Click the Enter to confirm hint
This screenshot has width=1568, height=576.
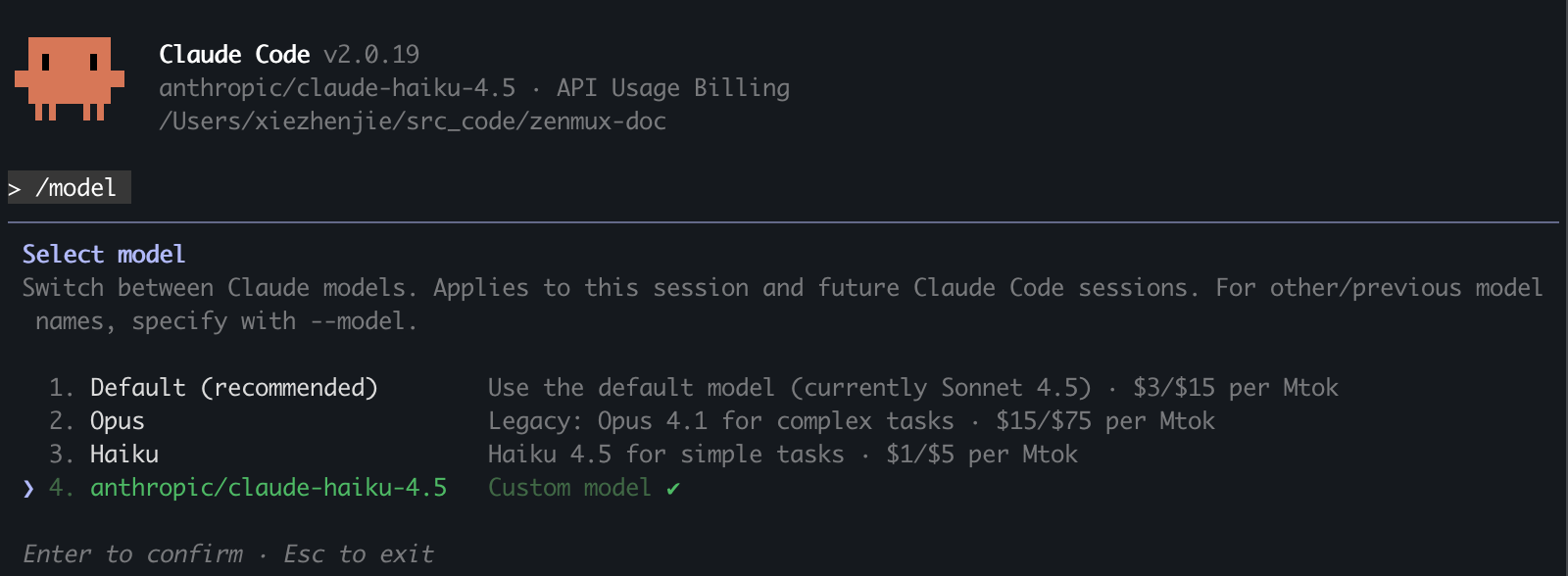tap(133, 554)
